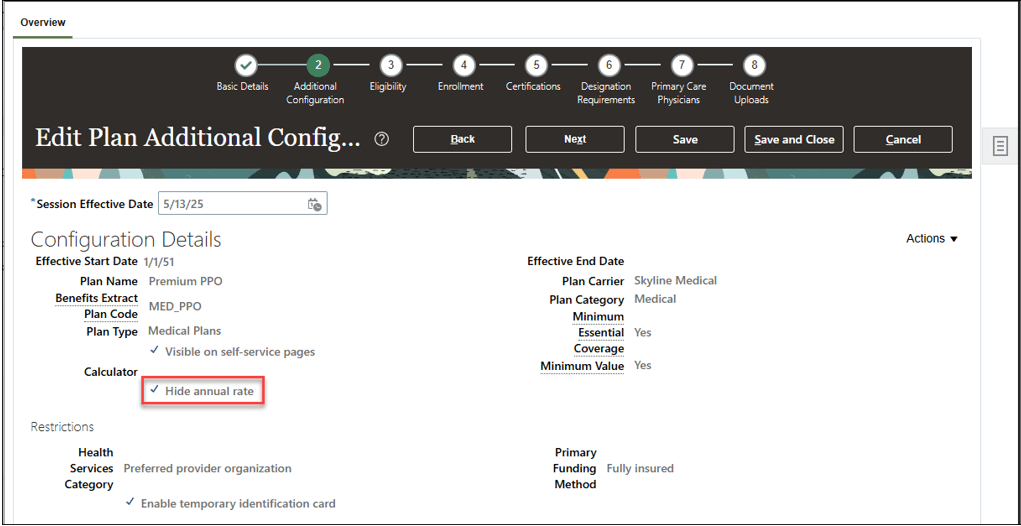The width and height of the screenshot is (1021, 526).
Task: Open step 7 Primary Care Physicians
Action: coord(682,65)
